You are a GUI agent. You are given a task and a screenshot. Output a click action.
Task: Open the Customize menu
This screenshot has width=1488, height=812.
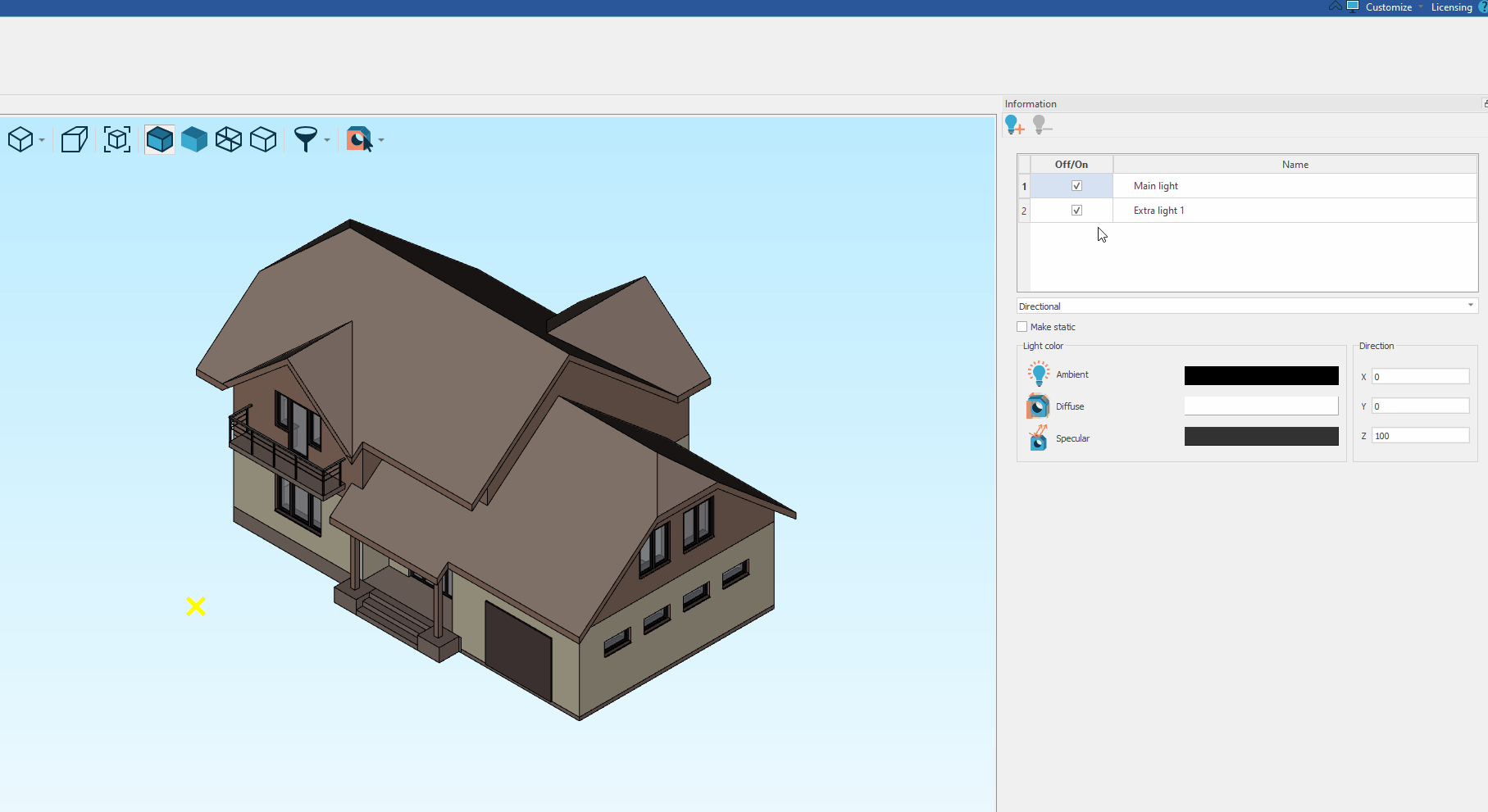point(1388,7)
